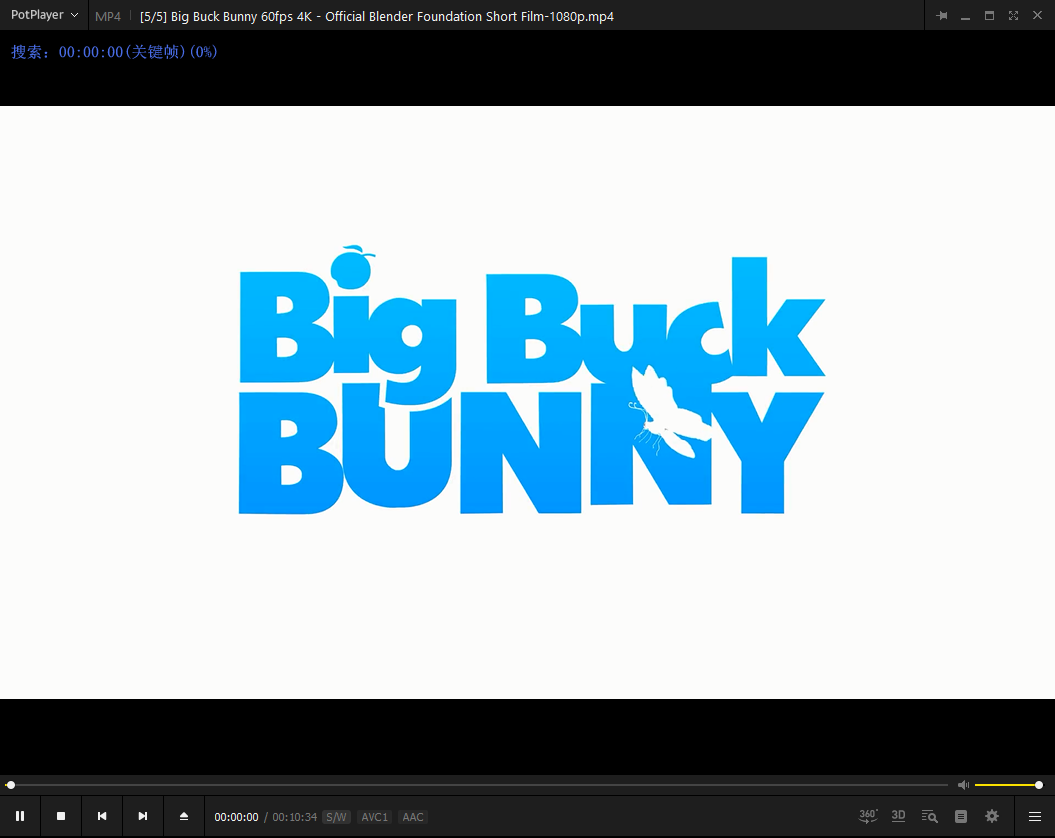
Task: Click the AVC1 video codec label
Action: [x=375, y=817]
